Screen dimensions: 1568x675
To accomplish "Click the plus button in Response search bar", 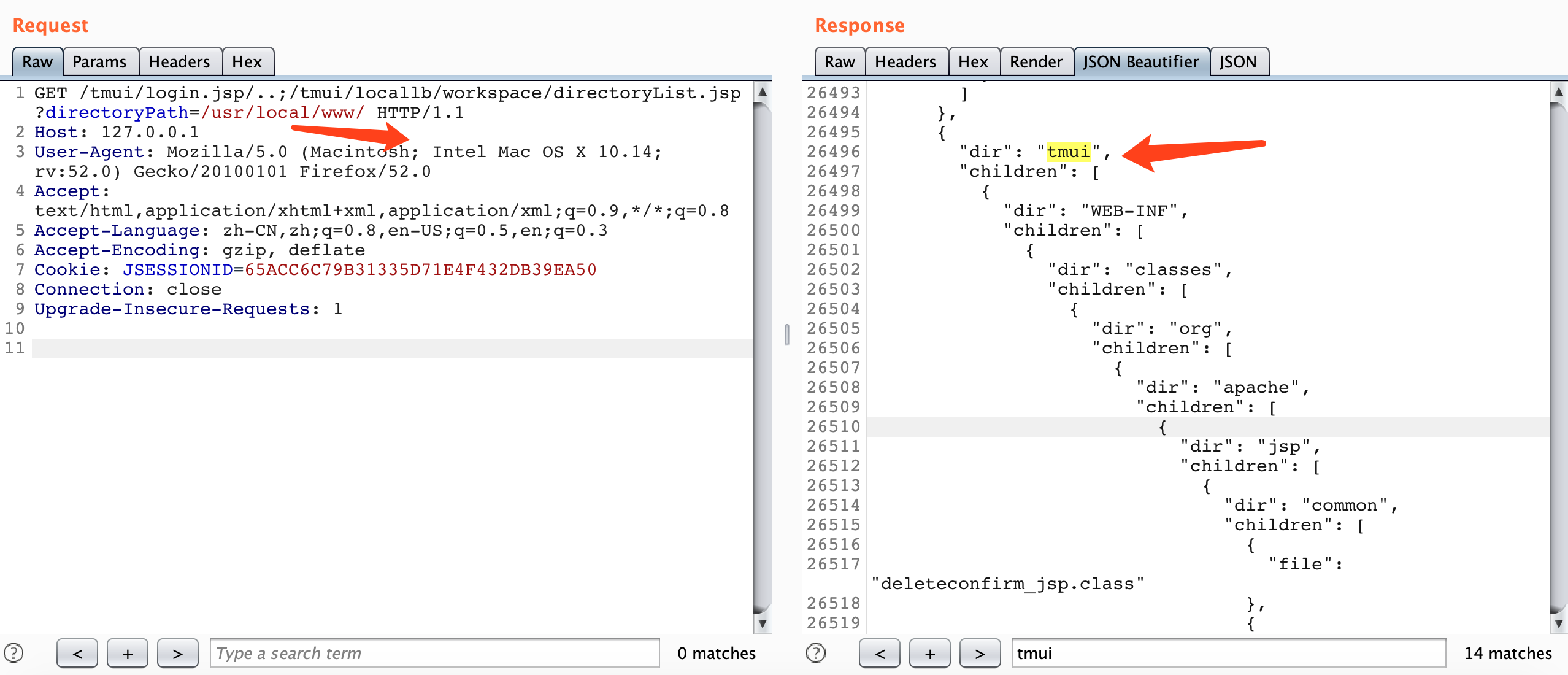I will pyautogui.click(x=930, y=653).
